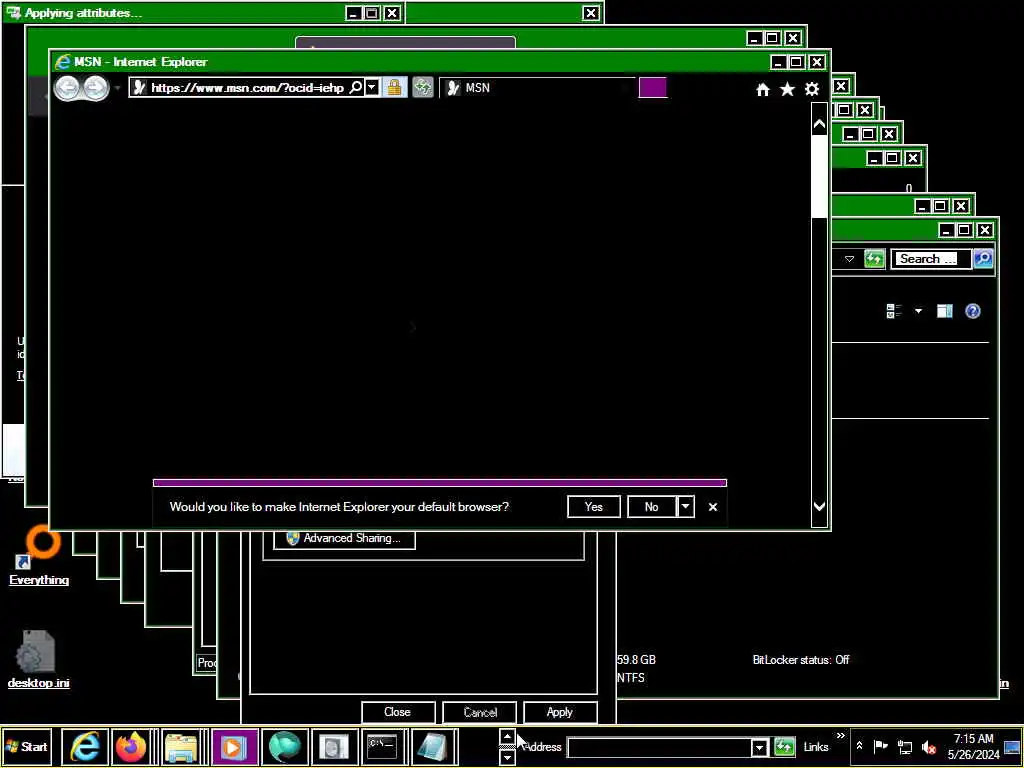Open the taskbar Address dropdown arrow

click(759, 747)
